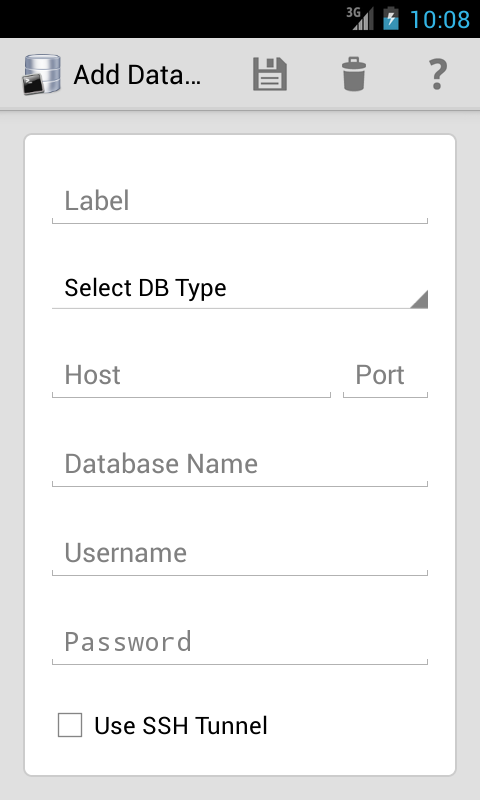Focus the Host input field
This screenshot has width=480, height=800.
pos(191,376)
